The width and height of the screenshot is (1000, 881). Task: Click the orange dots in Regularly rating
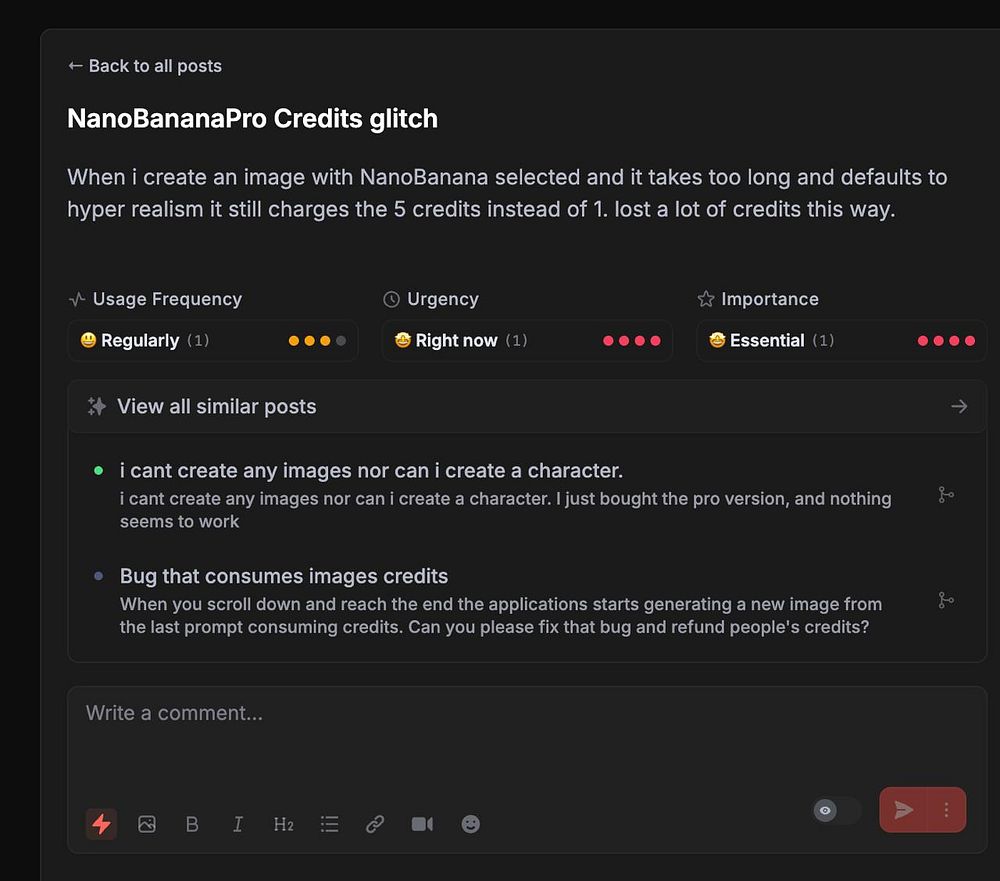pos(317,341)
